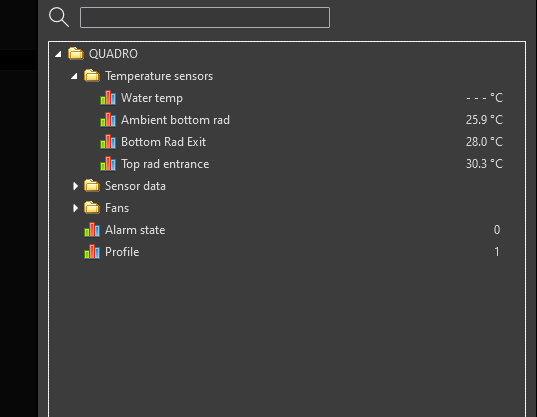This screenshot has height=417, width=537.
Task: Click the Alarm state value 0
Action: click(x=497, y=230)
